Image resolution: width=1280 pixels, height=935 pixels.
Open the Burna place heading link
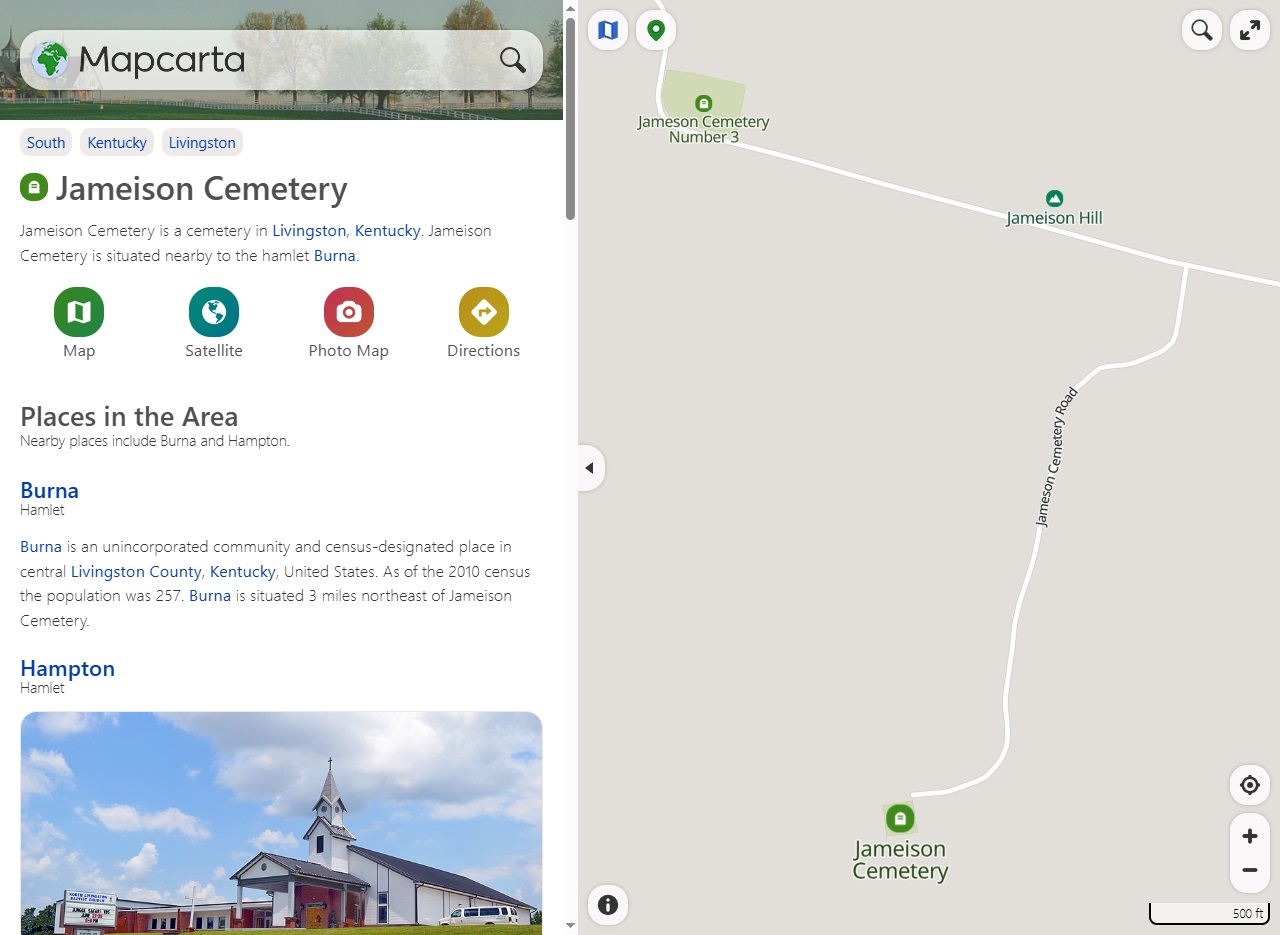click(x=49, y=490)
